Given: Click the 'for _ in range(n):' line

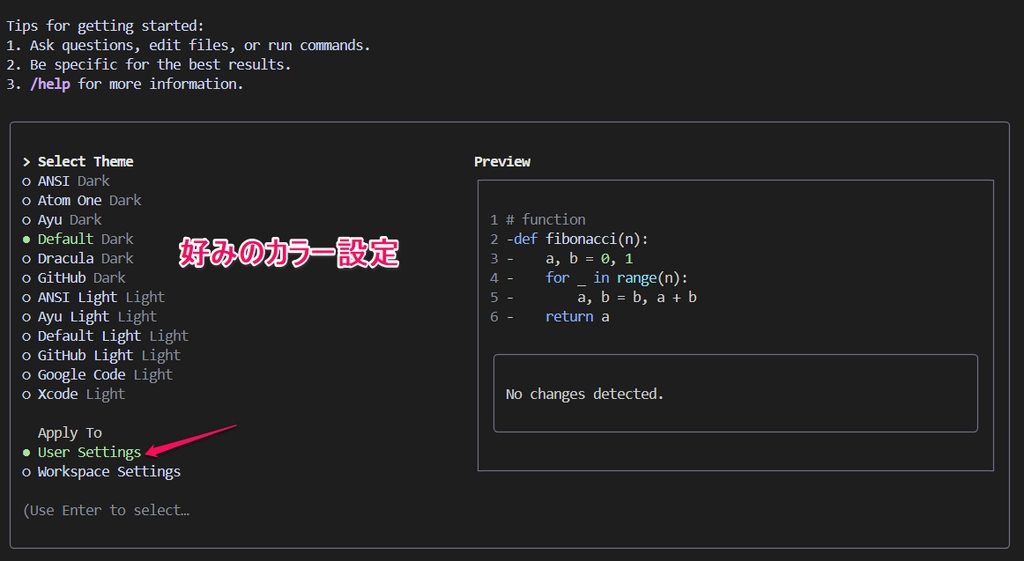Looking at the screenshot, I should point(616,278).
